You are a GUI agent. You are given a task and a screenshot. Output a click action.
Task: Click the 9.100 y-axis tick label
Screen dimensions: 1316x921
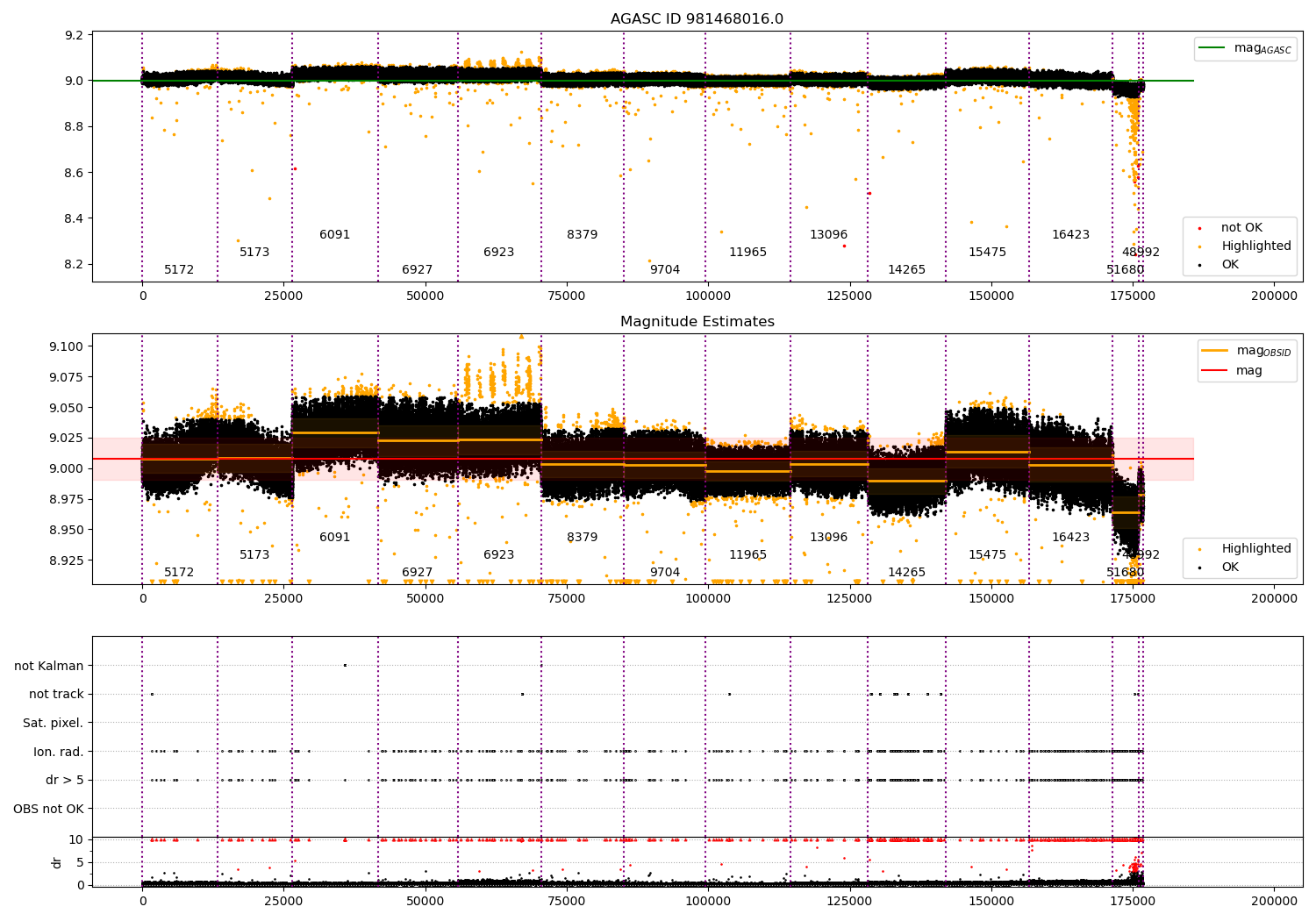[68, 346]
